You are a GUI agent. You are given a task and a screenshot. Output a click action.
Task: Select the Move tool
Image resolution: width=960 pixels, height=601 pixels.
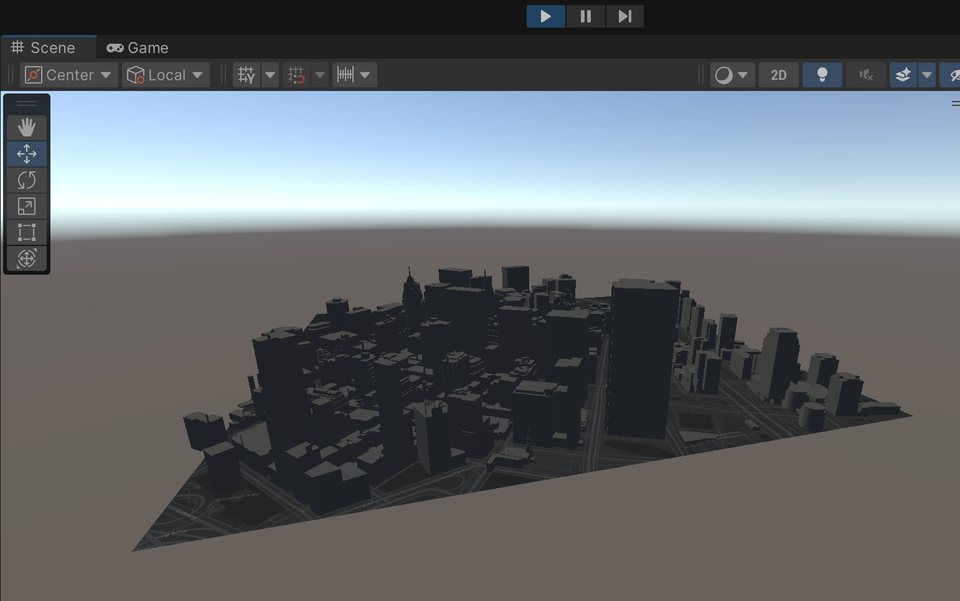pyautogui.click(x=27, y=154)
